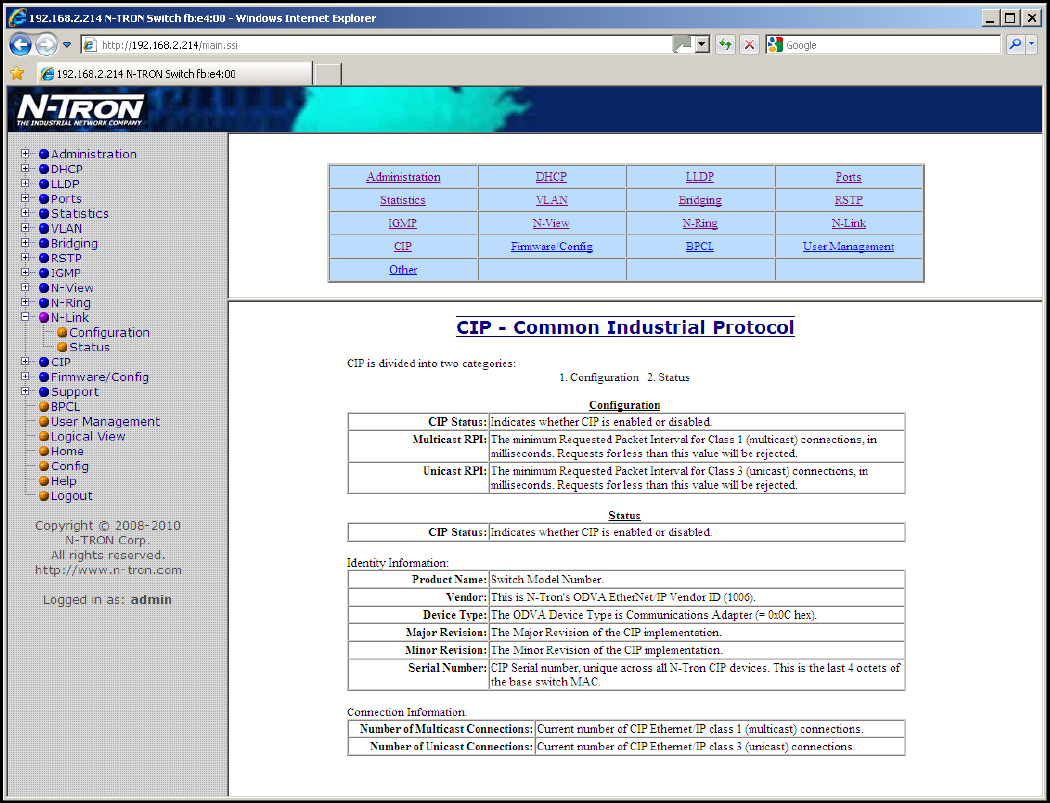Click the Firmware/Config link in table
Image resolution: width=1050 pixels, height=803 pixels.
tap(551, 246)
